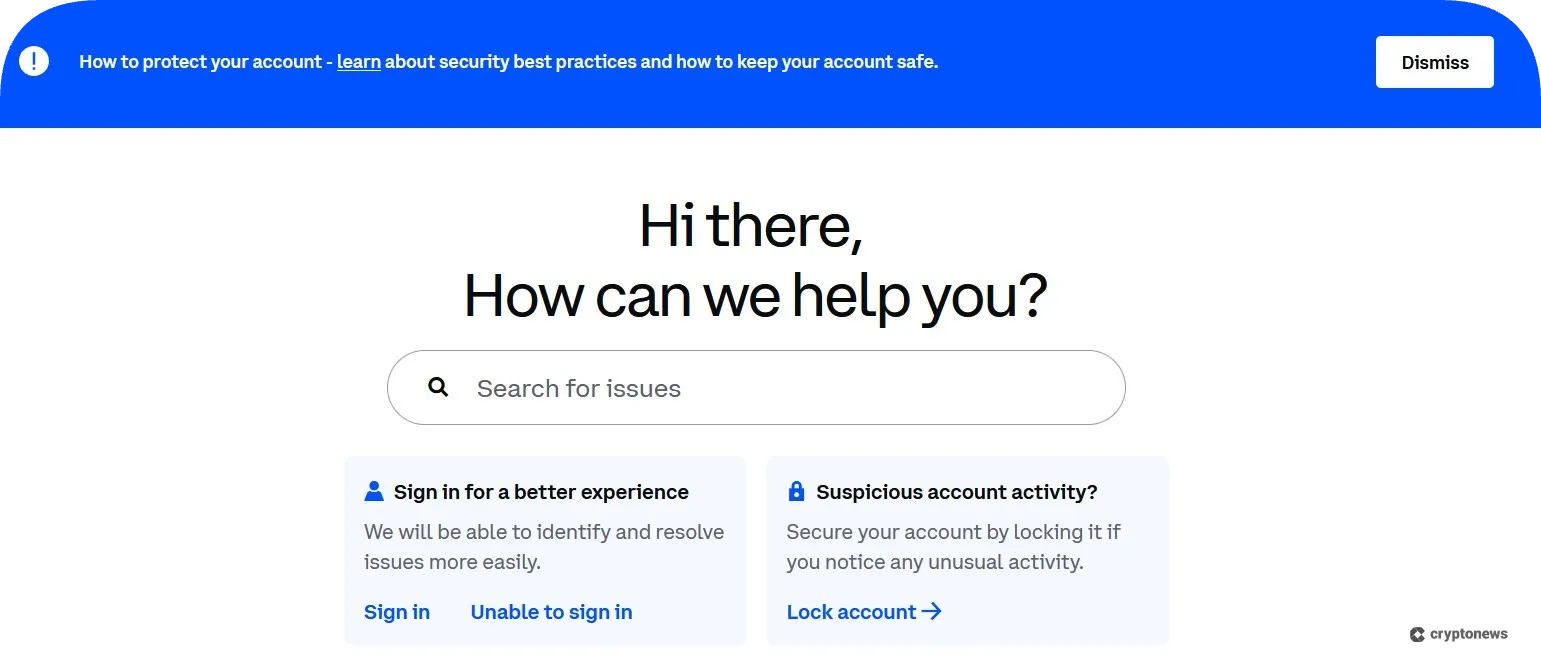Select the "Unable to sign in" option
Screen dimensions: 1541x672
click(x=551, y=611)
